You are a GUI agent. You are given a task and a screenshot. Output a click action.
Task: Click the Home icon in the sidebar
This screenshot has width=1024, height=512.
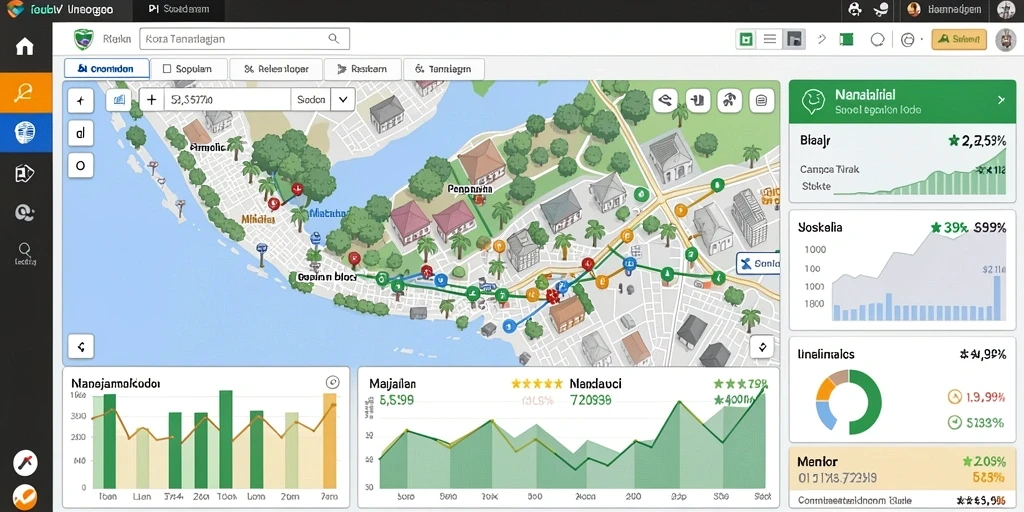[x=25, y=46]
